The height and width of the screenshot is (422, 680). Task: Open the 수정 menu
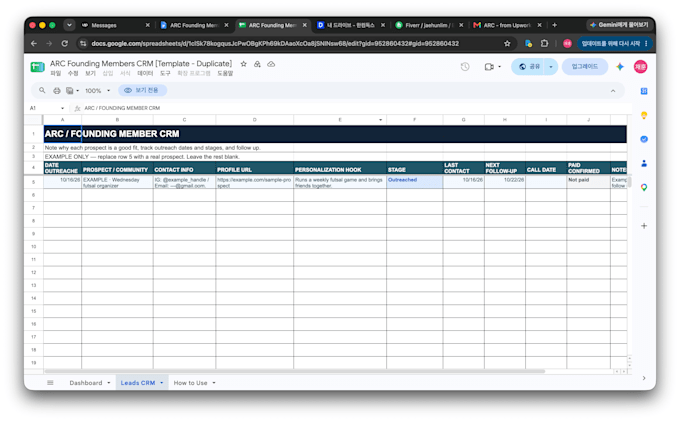(x=73, y=73)
